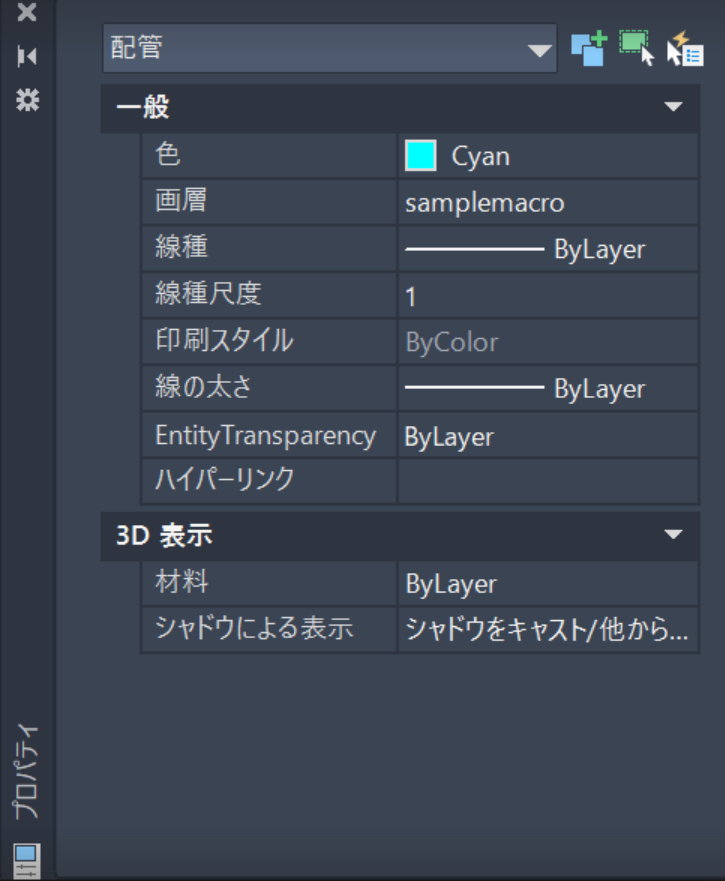
Task: Click the 線の太さ ByLayer value
Action: (x=547, y=389)
